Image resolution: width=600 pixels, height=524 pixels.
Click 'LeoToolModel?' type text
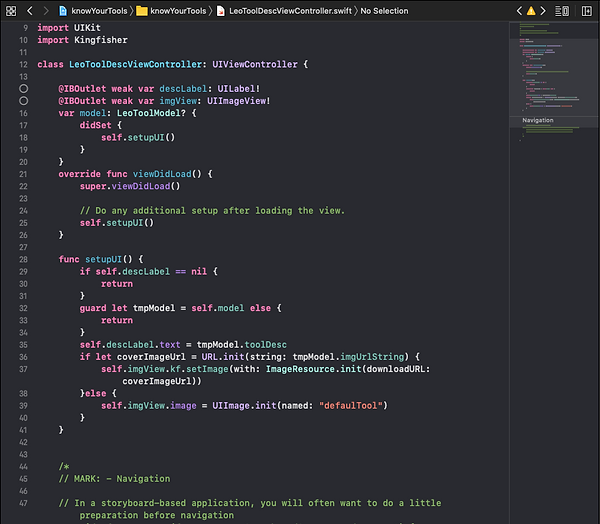151,113
